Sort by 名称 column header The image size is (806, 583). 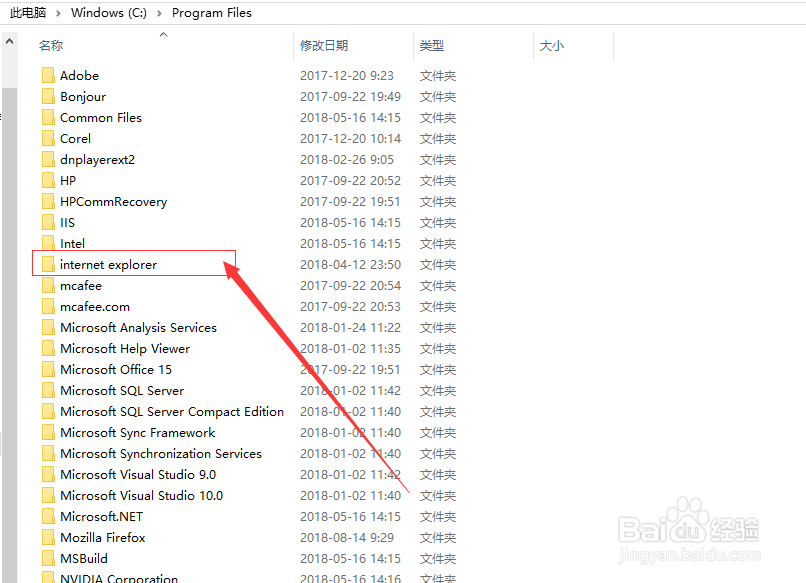pyautogui.click(x=51, y=45)
